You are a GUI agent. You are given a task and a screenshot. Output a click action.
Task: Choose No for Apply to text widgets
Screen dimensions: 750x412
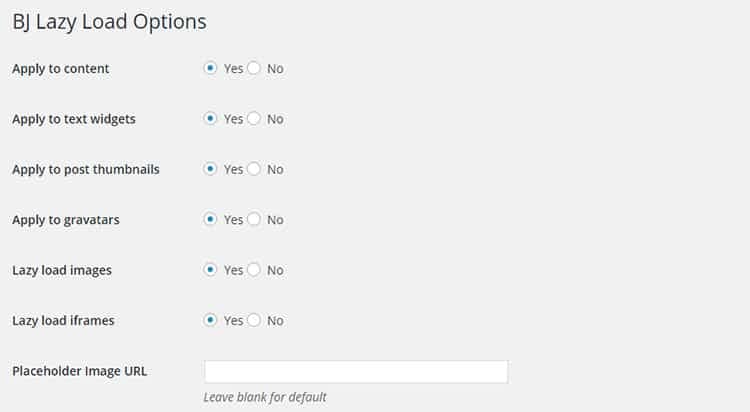pos(253,119)
